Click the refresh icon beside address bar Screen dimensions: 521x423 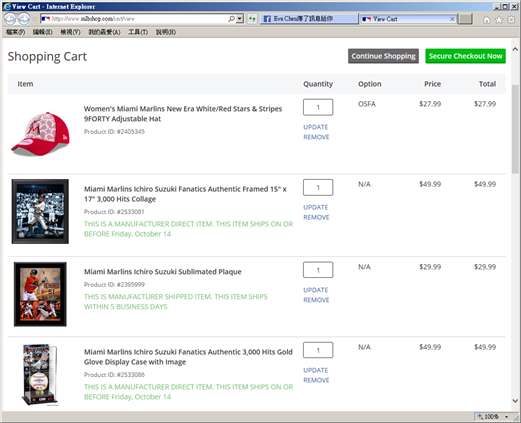click(252, 19)
